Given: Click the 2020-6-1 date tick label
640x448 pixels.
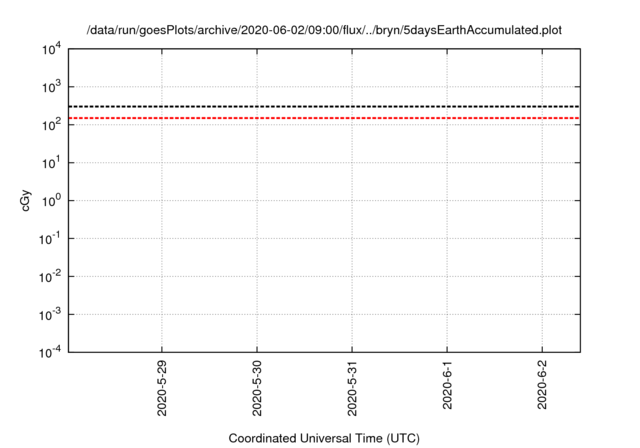Looking at the screenshot, I should [447, 385].
